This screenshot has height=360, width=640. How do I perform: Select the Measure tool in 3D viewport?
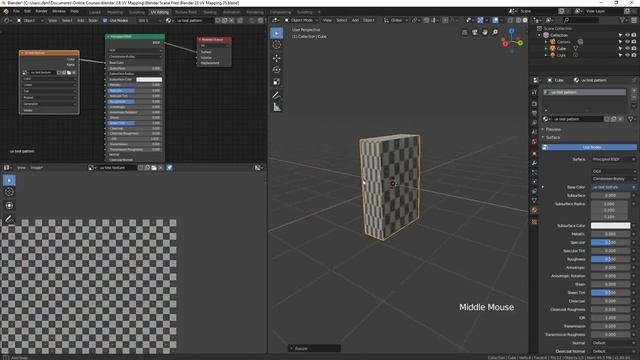click(x=277, y=107)
